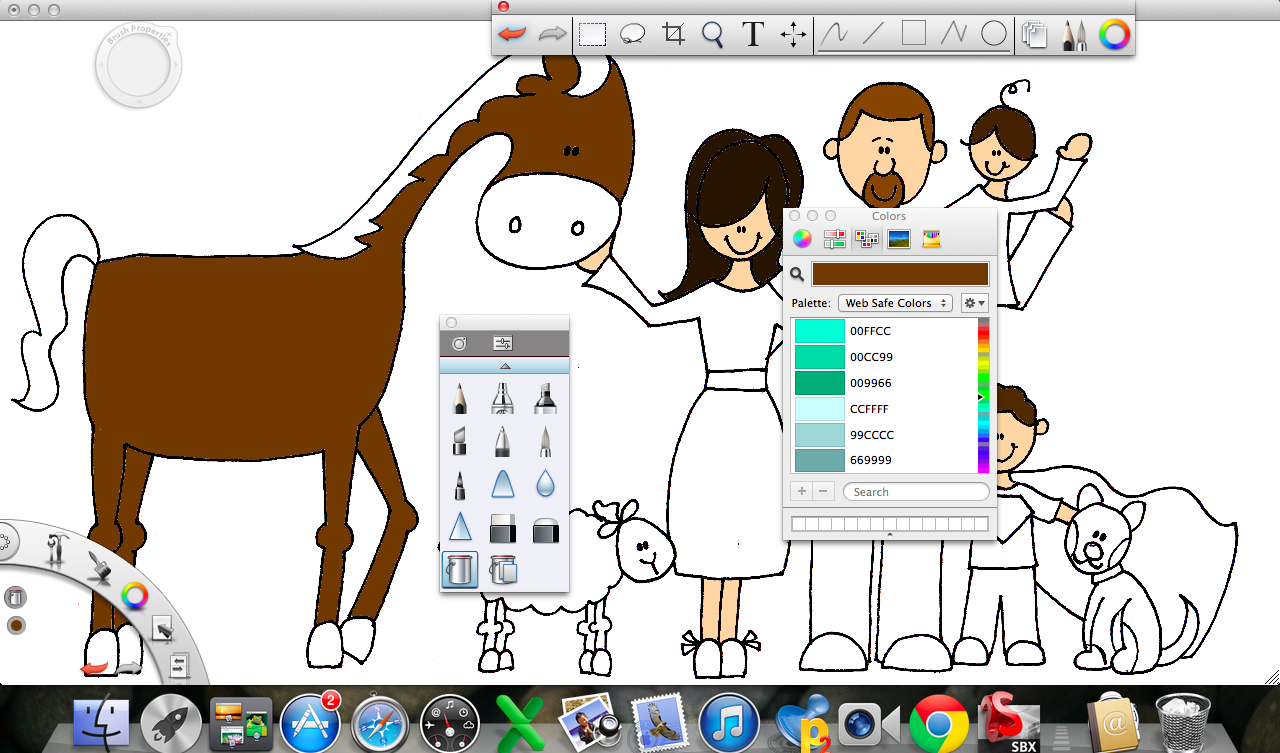
Task: Select the Crop tool
Action: click(x=674, y=35)
